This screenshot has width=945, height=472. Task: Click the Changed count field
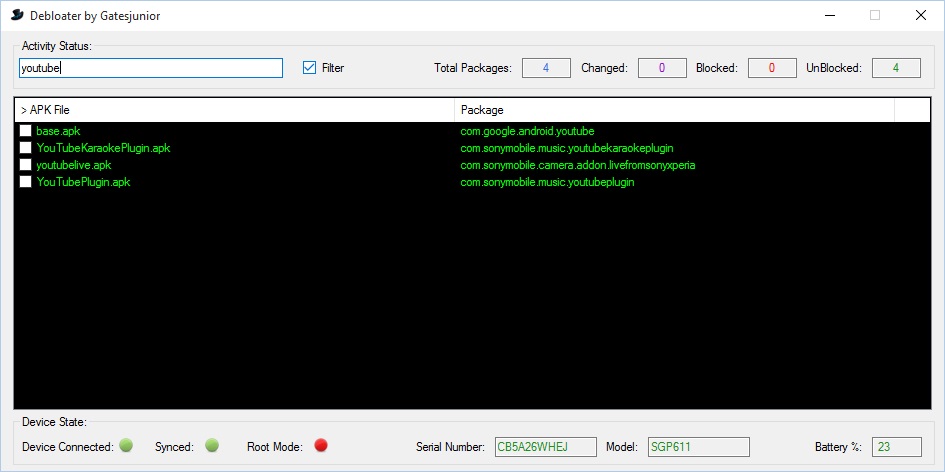[662, 68]
